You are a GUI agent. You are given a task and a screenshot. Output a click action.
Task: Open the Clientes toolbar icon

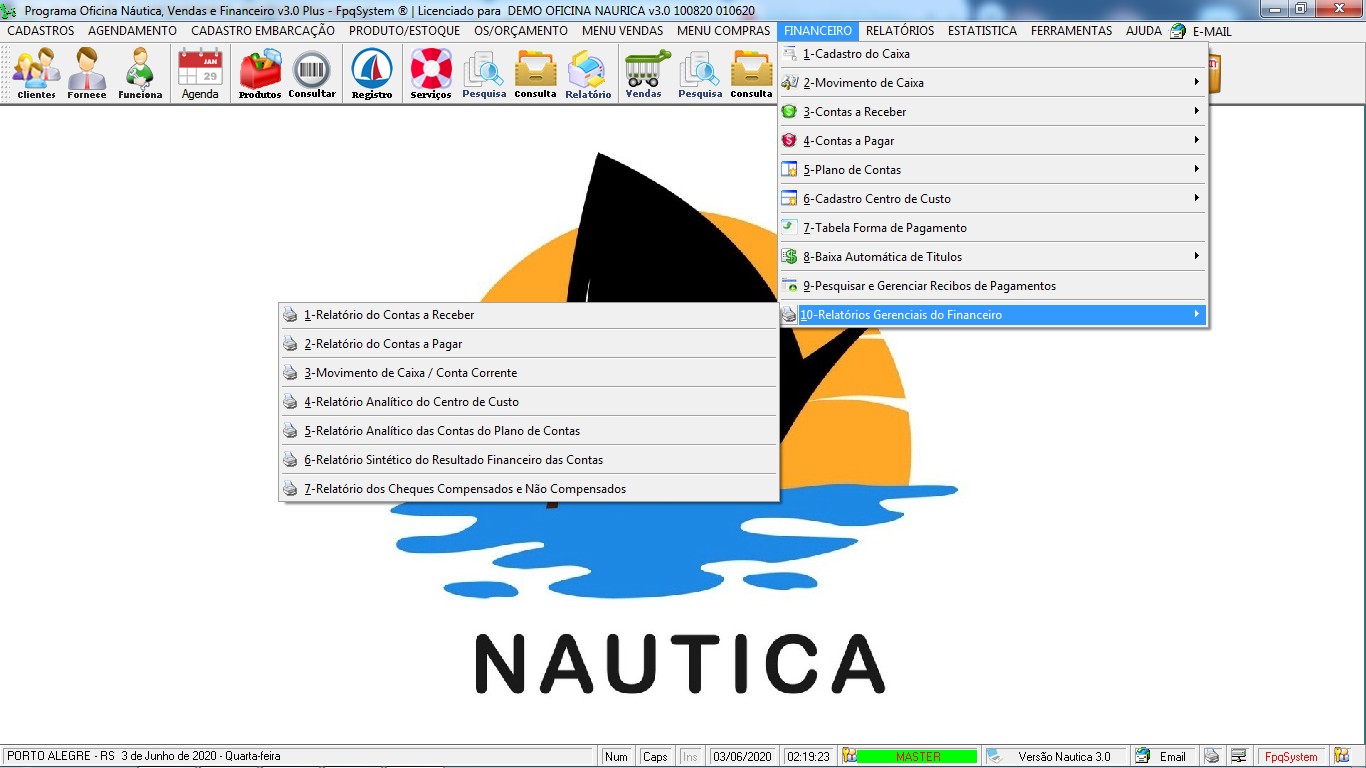pos(36,74)
